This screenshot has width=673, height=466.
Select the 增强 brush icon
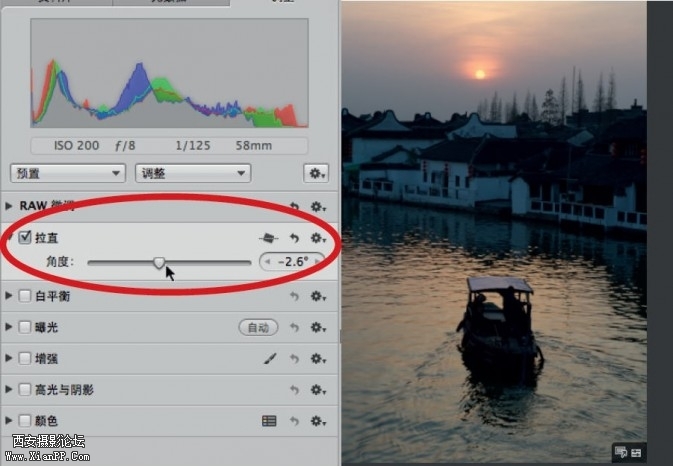click(269, 358)
